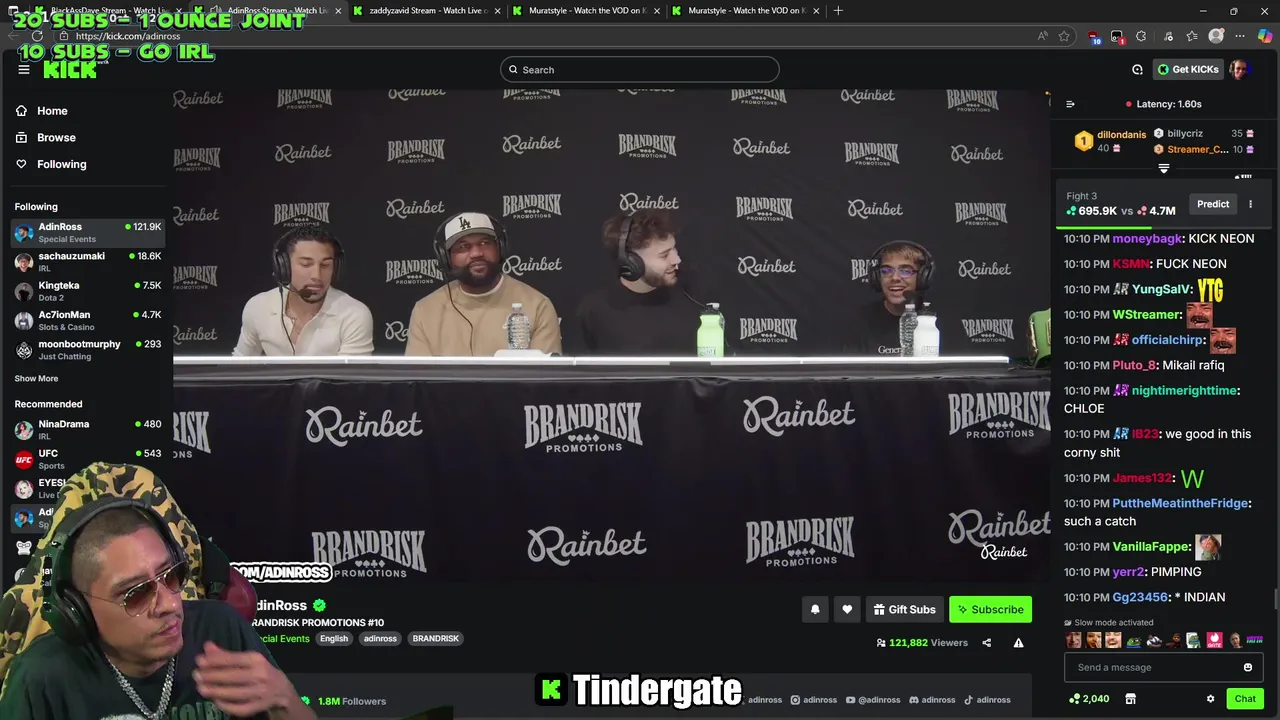
Task: Open the chat shop store icon
Action: (1130, 699)
